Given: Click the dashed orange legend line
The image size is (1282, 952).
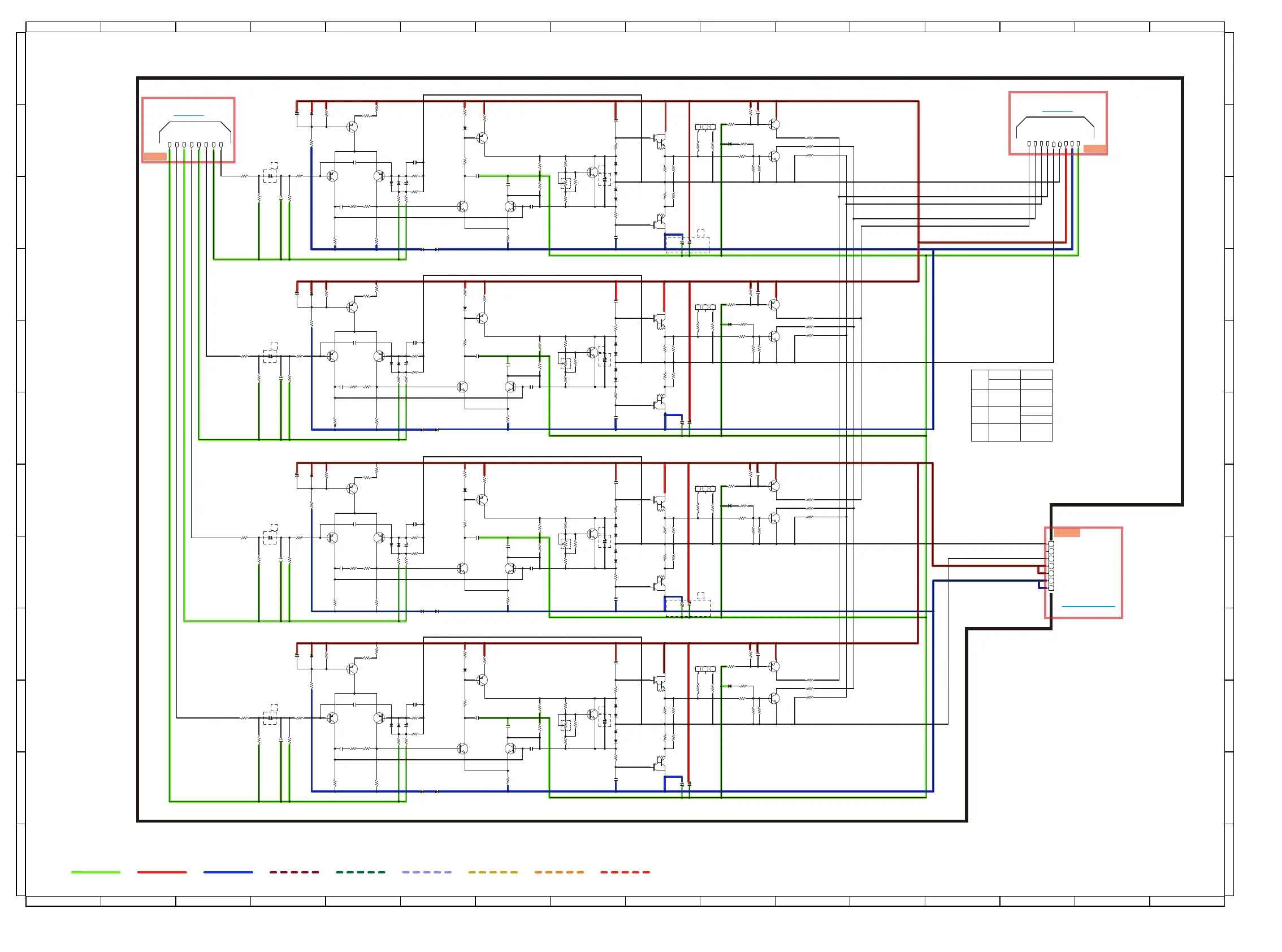Looking at the screenshot, I should coord(560,872).
